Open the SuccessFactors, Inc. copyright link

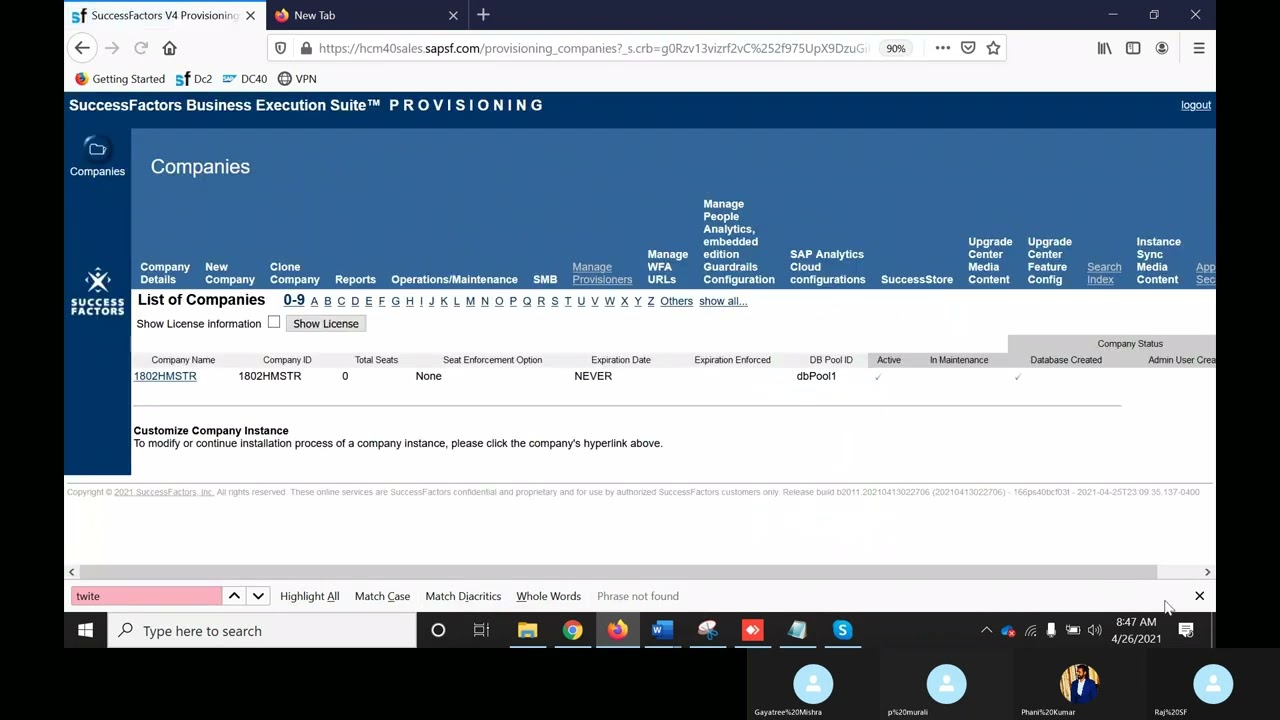[164, 492]
